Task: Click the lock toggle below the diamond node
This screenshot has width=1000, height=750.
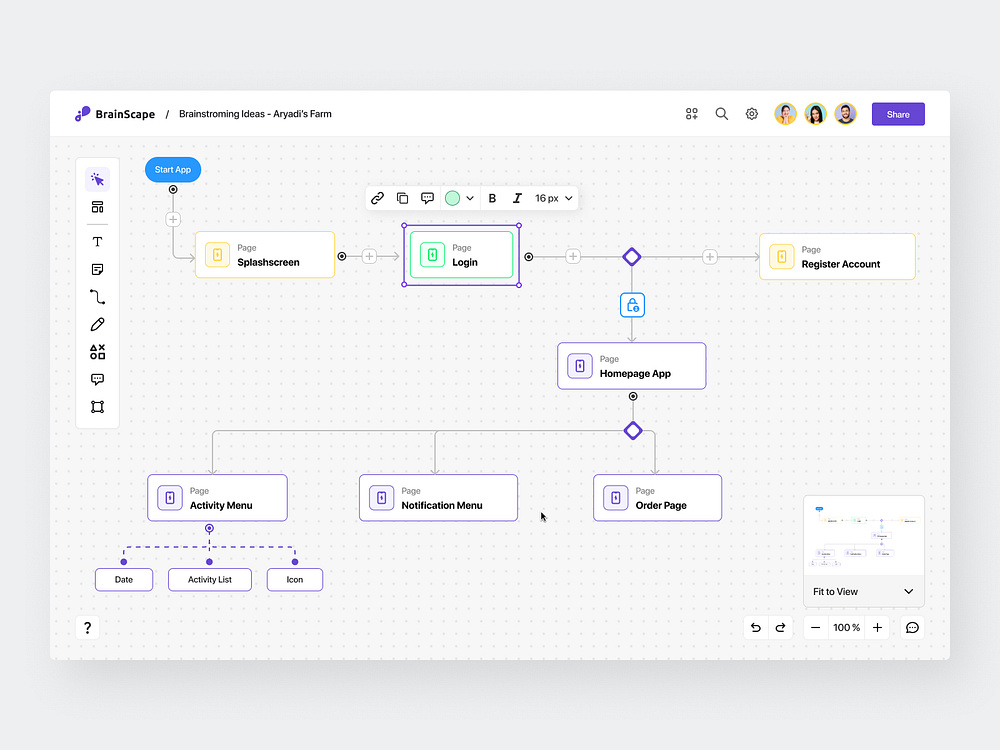Action: click(x=632, y=304)
